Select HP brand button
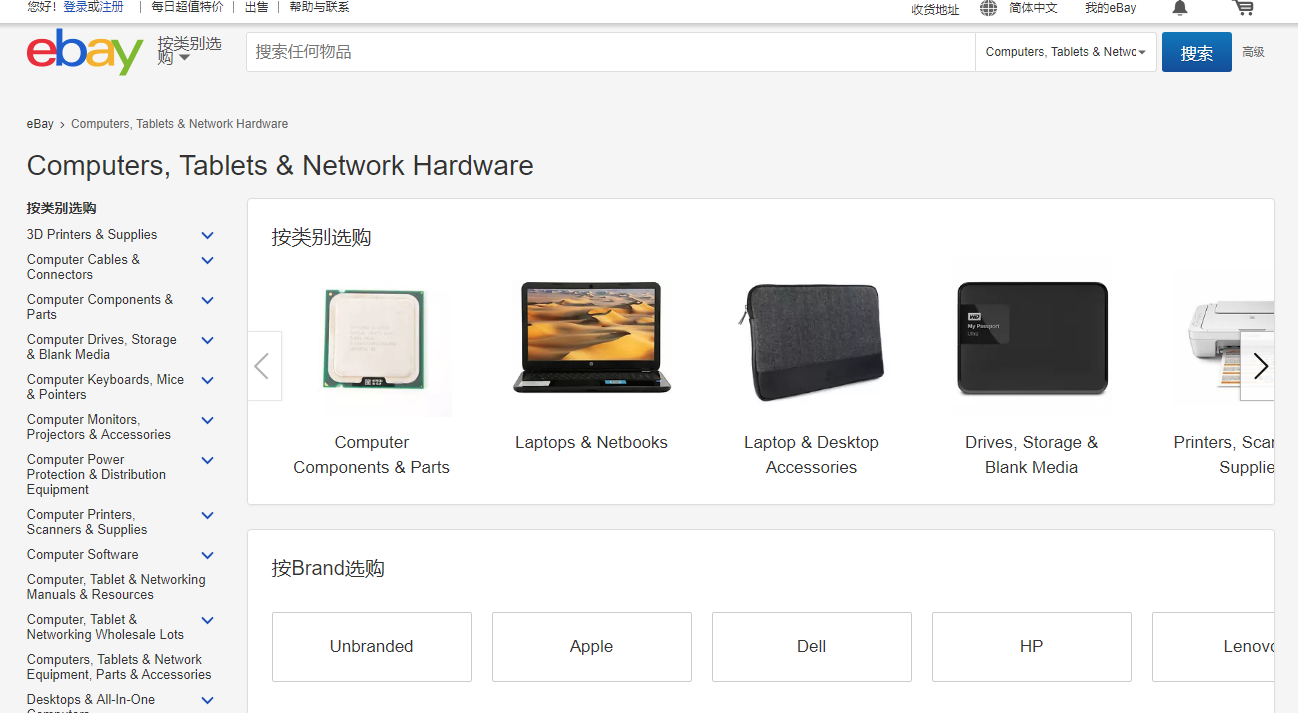 coord(1032,647)
